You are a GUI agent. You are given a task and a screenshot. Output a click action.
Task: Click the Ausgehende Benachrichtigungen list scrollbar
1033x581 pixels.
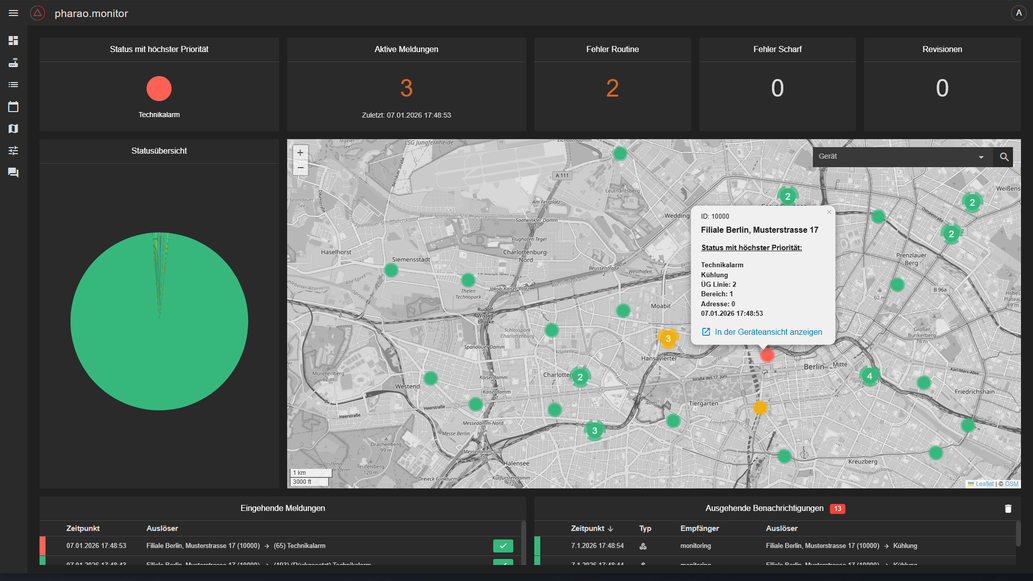(x=1018, y=533)
